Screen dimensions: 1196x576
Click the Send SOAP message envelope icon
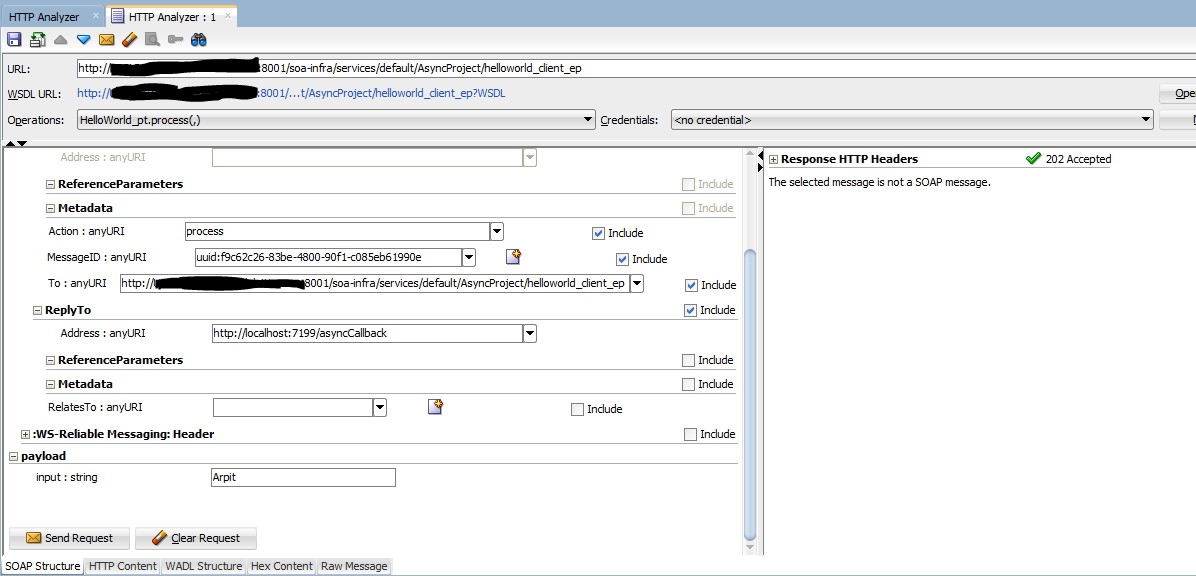pyautogui.click(x=106, y=39)
